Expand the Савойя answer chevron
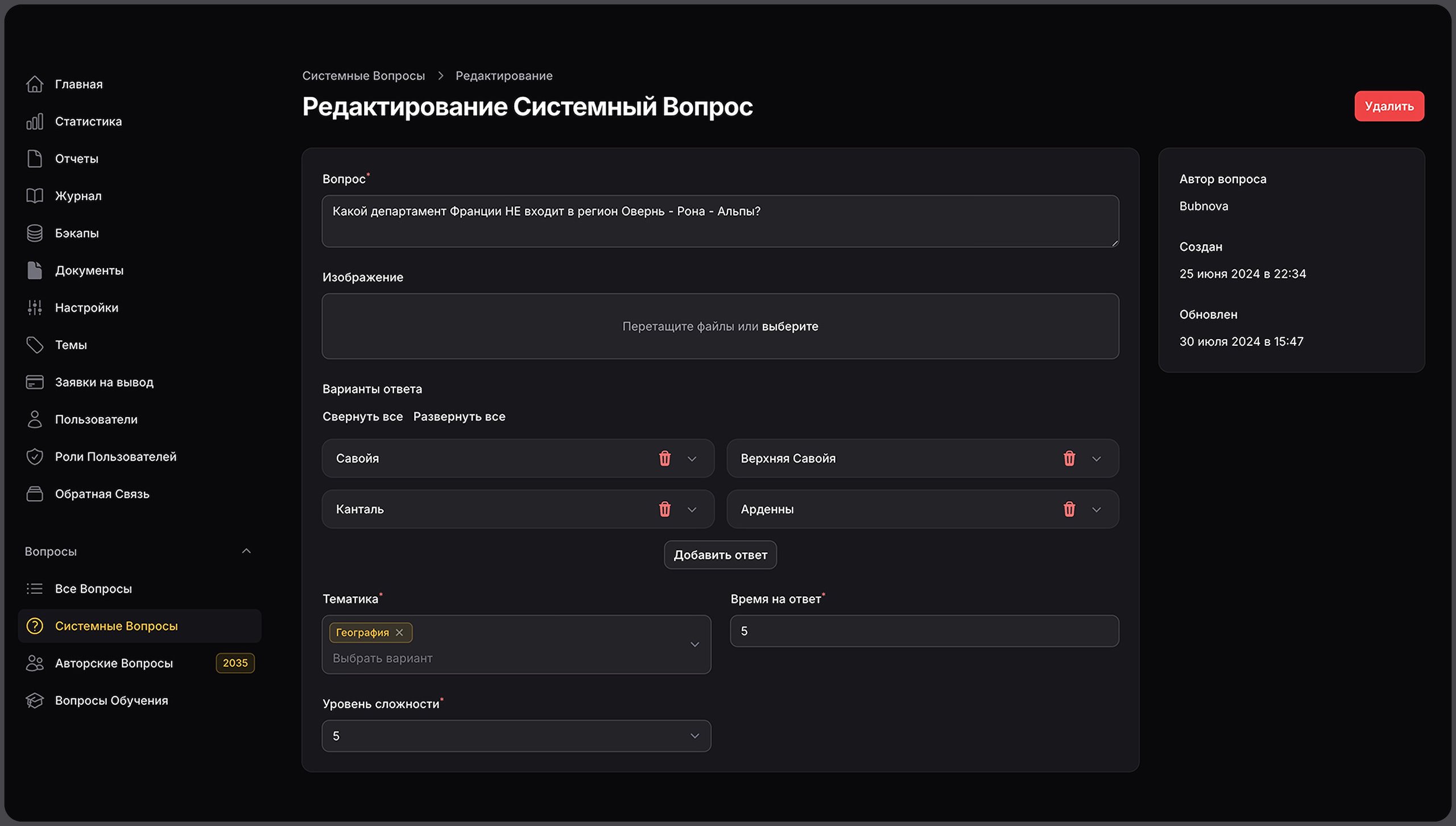The width and height of the screenshot is (1456, 826). pos(692,459)
